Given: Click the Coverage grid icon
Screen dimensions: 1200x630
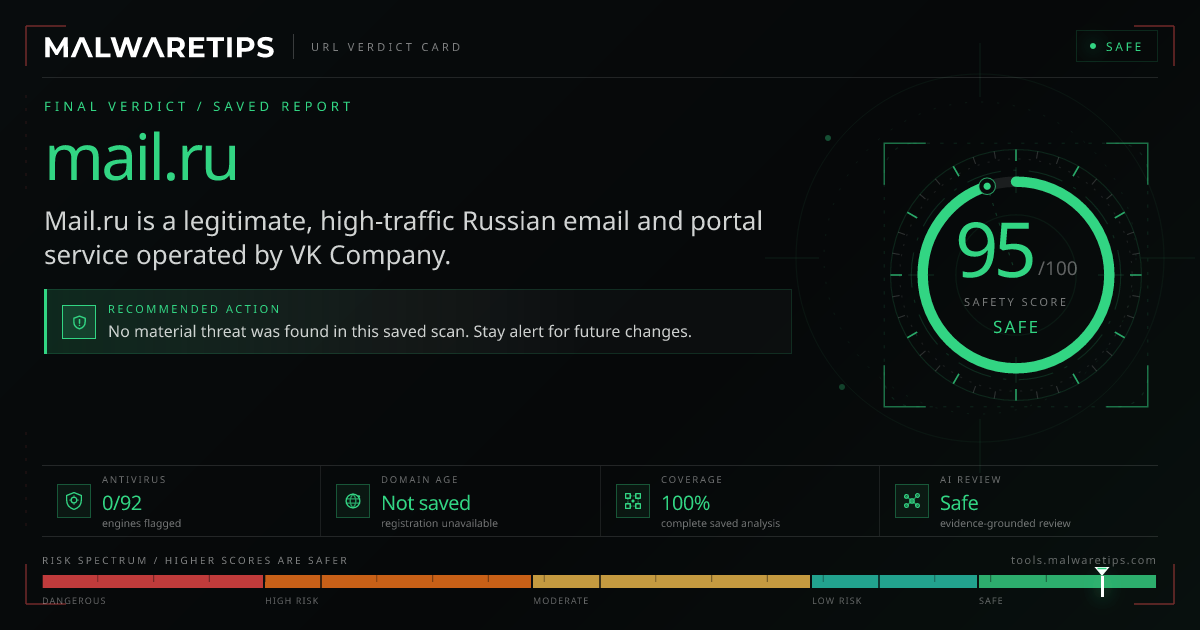Looking at the screenshot, I should pos(632,501).
